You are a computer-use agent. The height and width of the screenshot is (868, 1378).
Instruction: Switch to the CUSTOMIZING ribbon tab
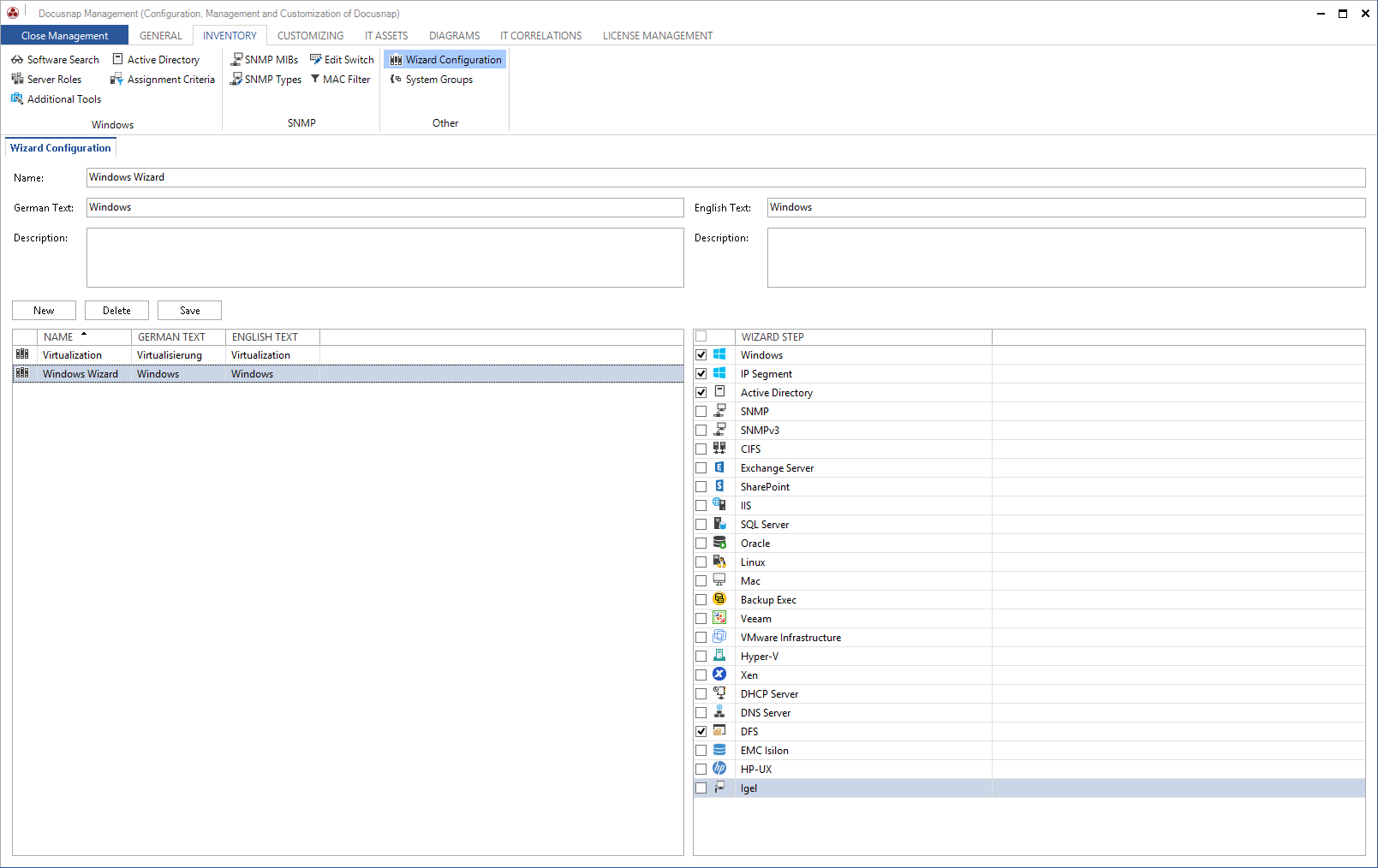311,36
